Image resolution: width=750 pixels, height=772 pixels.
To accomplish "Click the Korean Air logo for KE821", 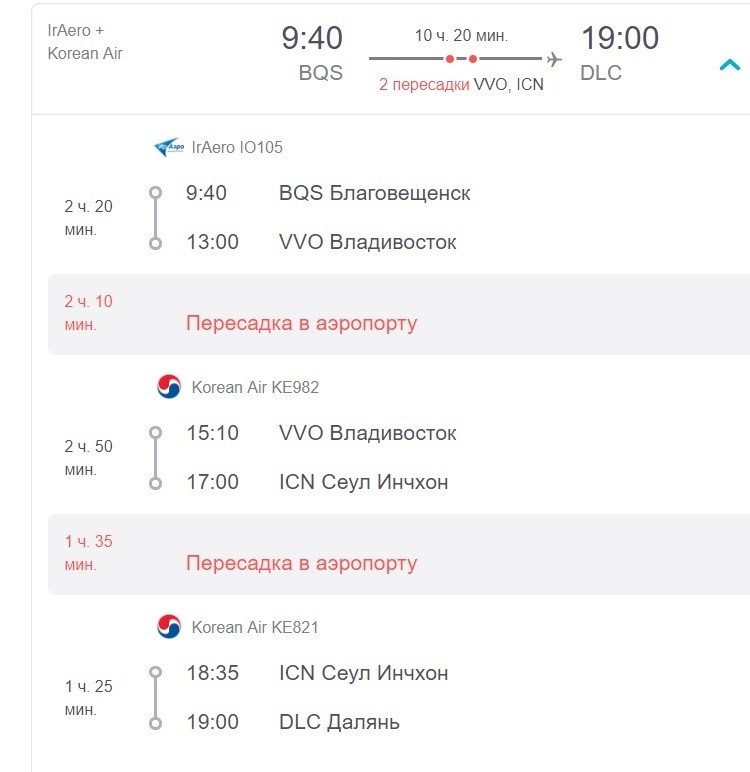I will [169, 627].
